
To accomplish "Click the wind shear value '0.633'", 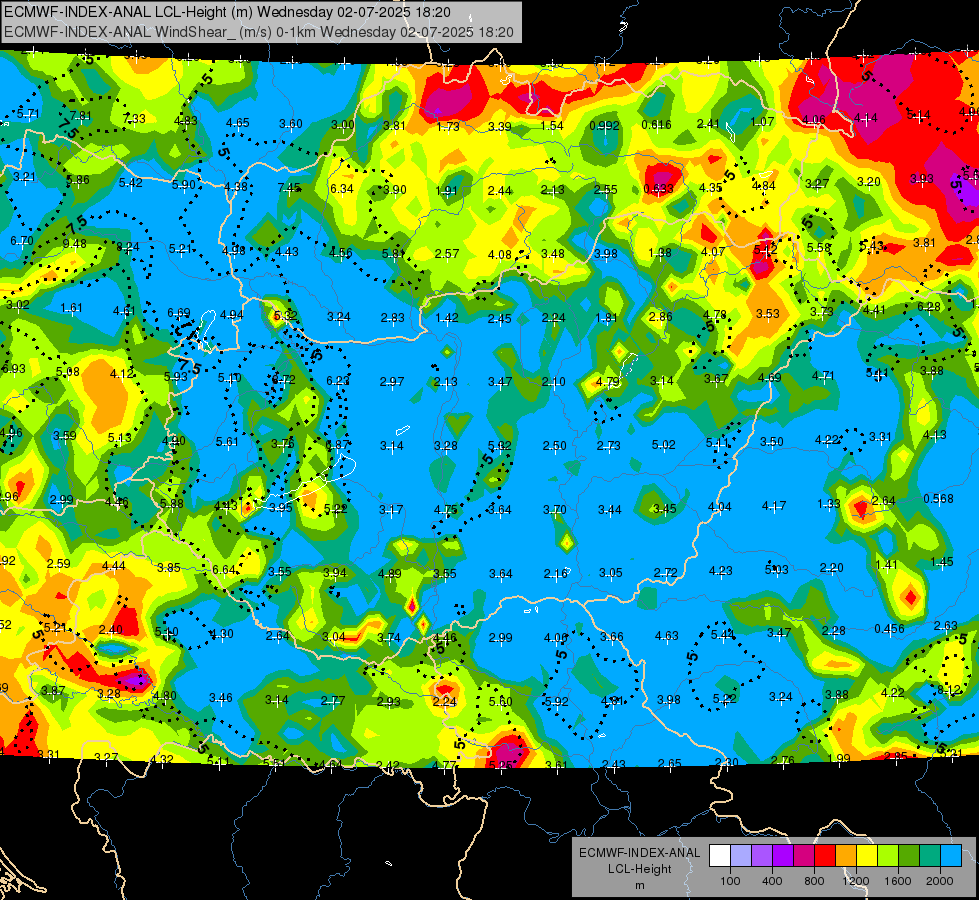I will [x=659, y=189].
